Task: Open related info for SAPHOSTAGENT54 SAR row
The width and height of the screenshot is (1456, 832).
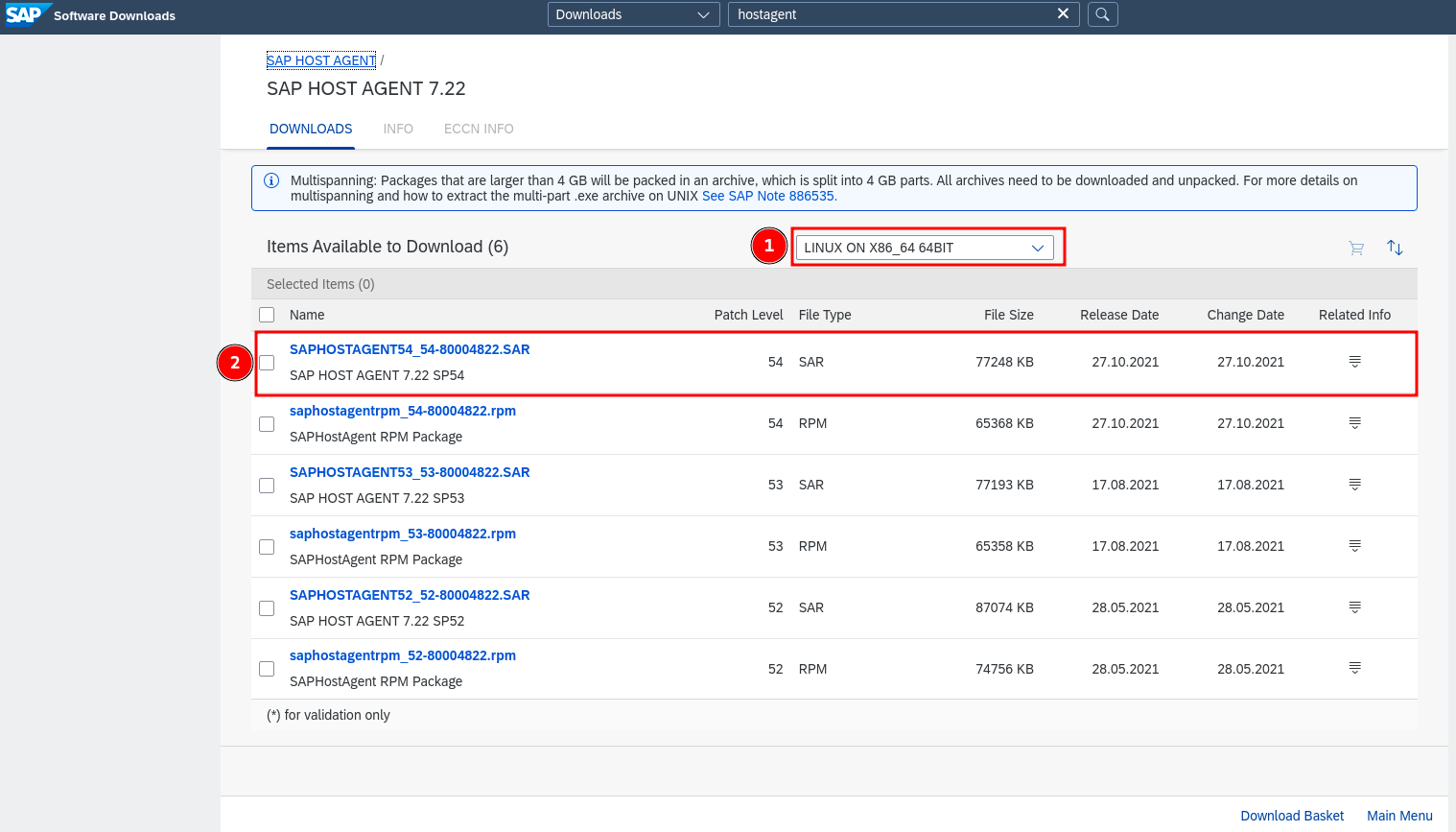Action: pos(1354,362)
